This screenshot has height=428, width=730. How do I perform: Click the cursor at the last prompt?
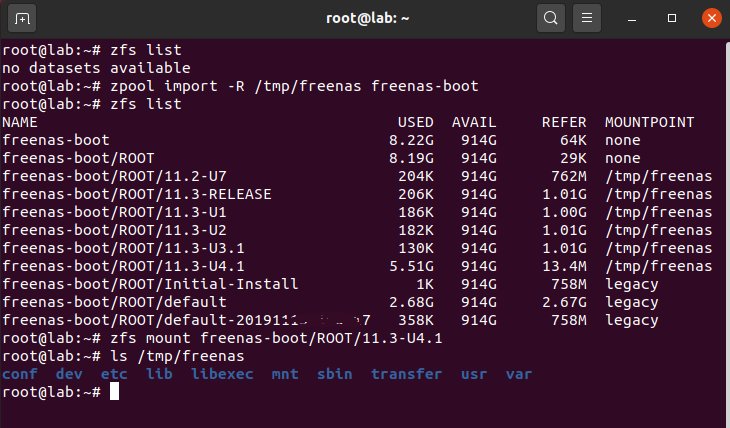point(114,391)
